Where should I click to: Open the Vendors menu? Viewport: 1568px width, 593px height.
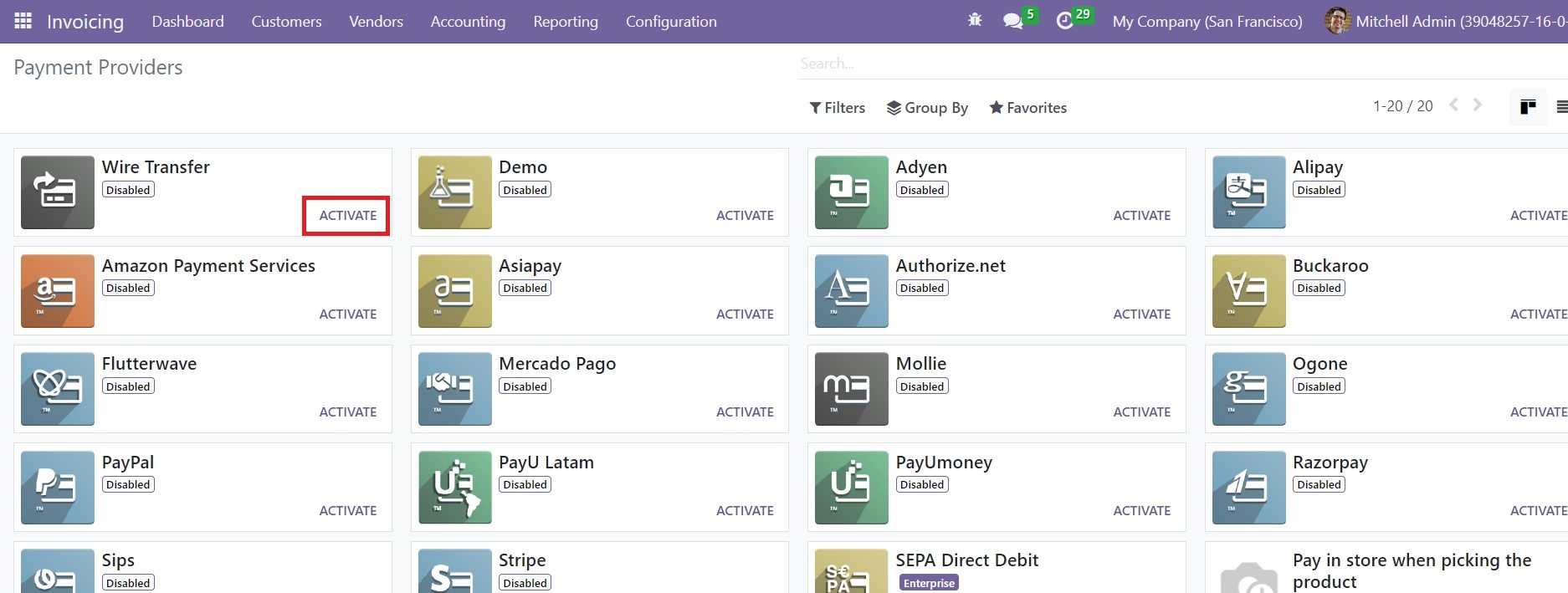tap(376, 22)
